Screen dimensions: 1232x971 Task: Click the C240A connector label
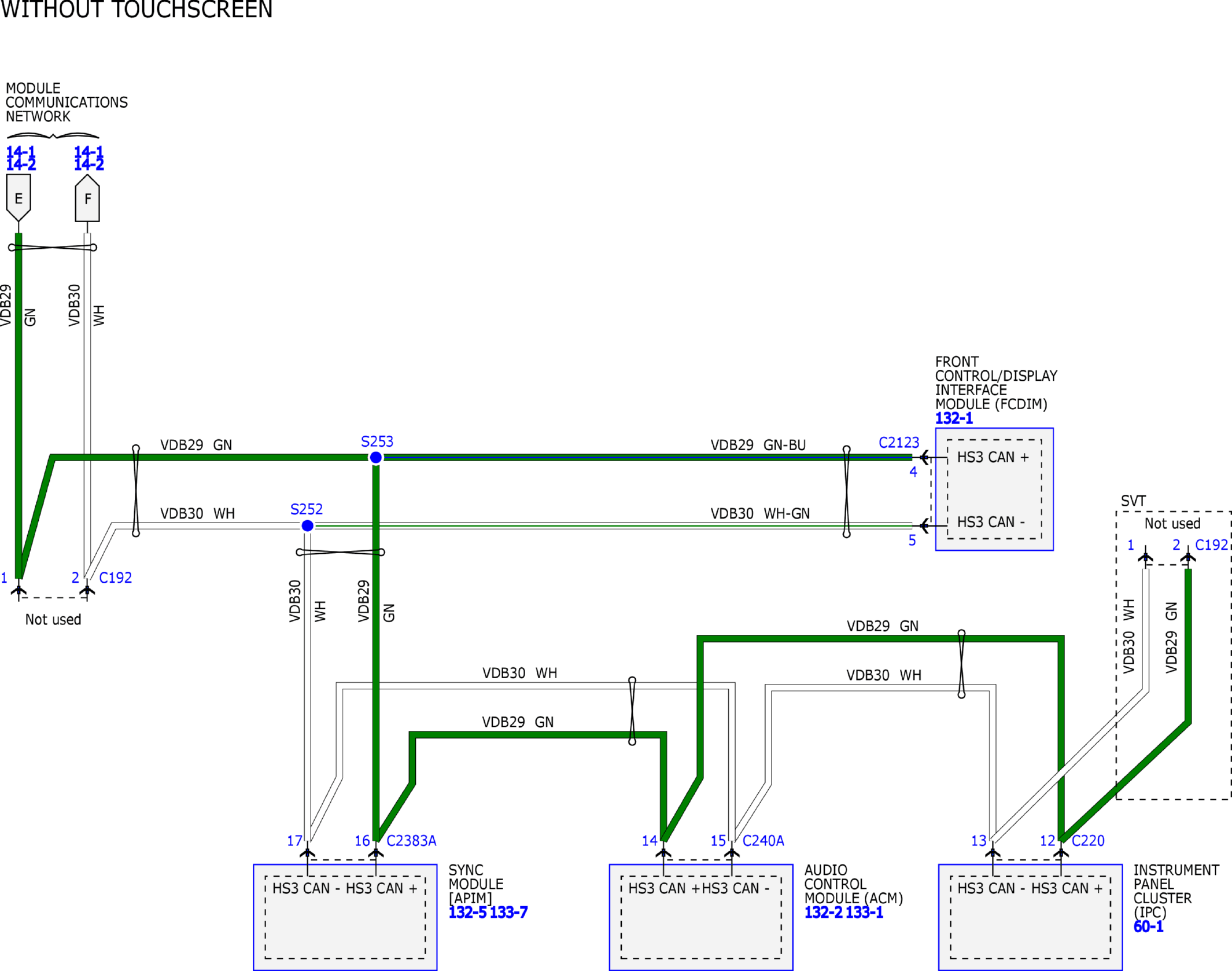(x=763, y=841)
